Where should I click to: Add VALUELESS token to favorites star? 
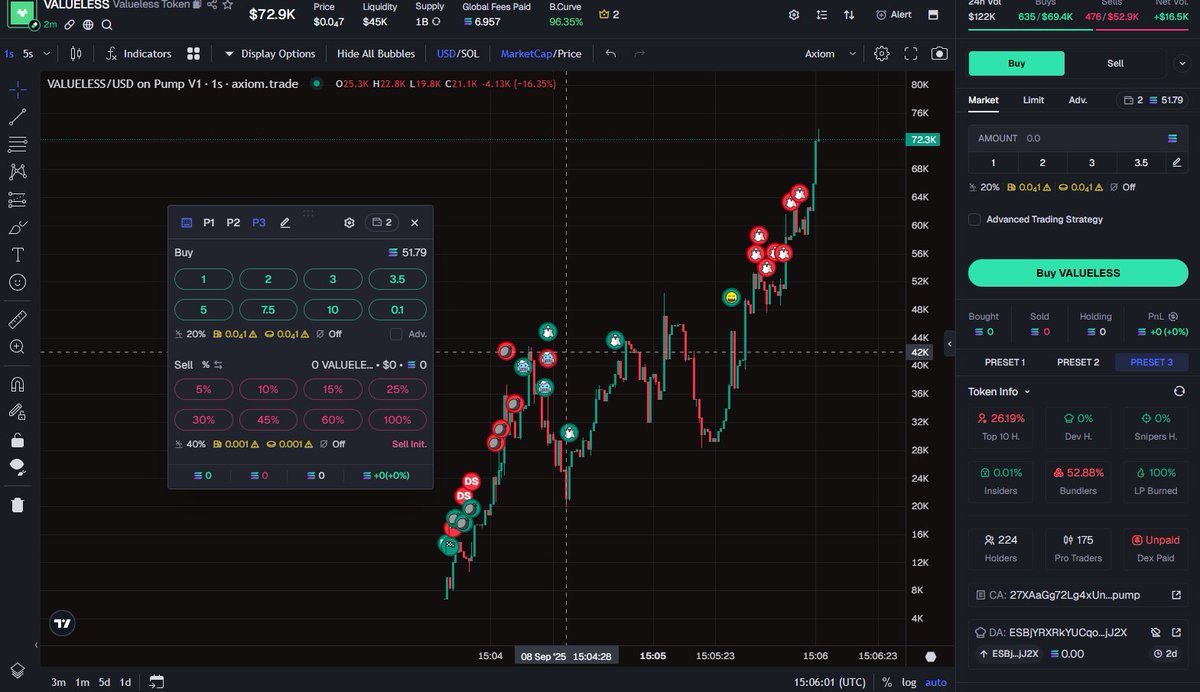point(229,5)
